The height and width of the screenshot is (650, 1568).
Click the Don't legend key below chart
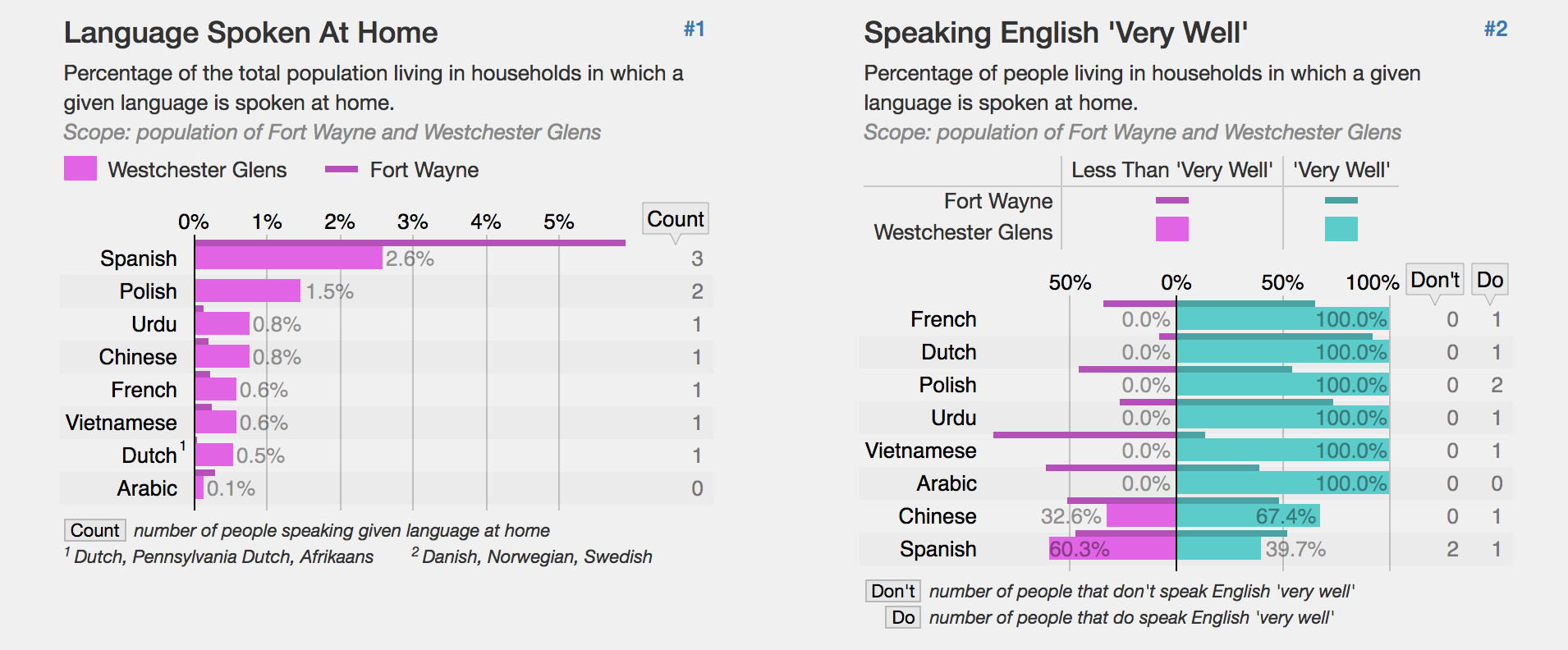pyautogui.click(x=892, y=591)
